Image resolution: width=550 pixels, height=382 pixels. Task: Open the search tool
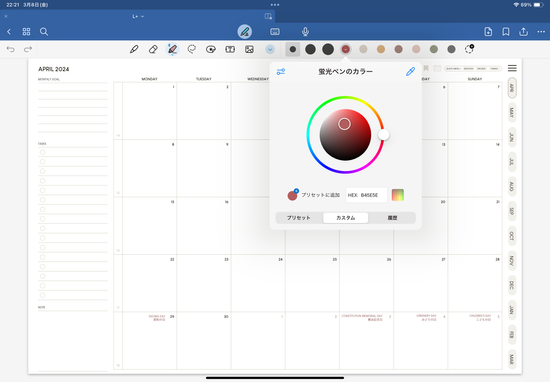(x=44, y=32)
